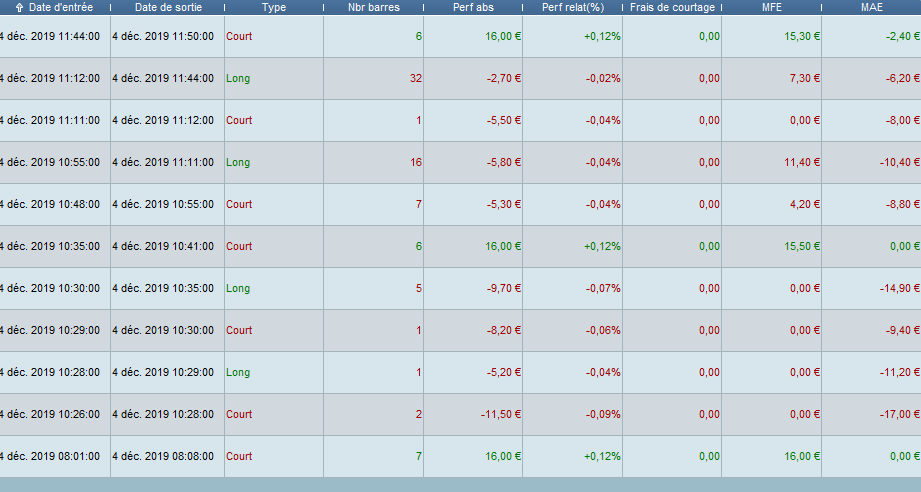Click the Perf abs column header
This screenshot has width=921, height=492.
point(473,7)
